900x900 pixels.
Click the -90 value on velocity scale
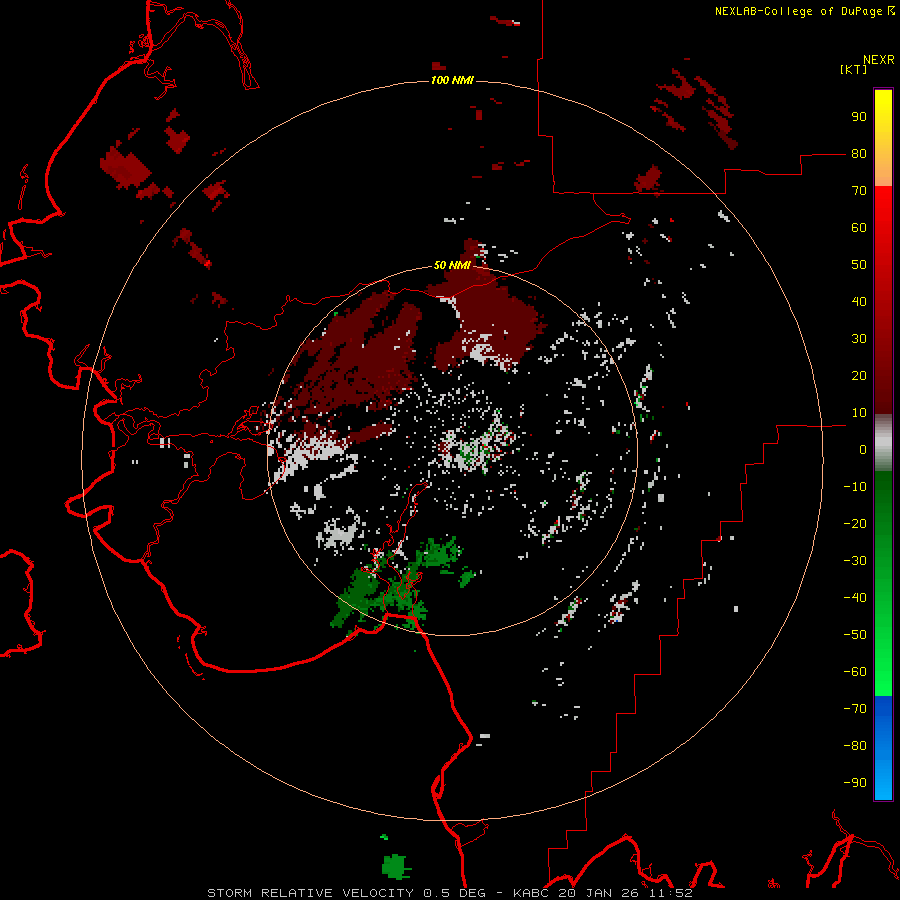855,783
